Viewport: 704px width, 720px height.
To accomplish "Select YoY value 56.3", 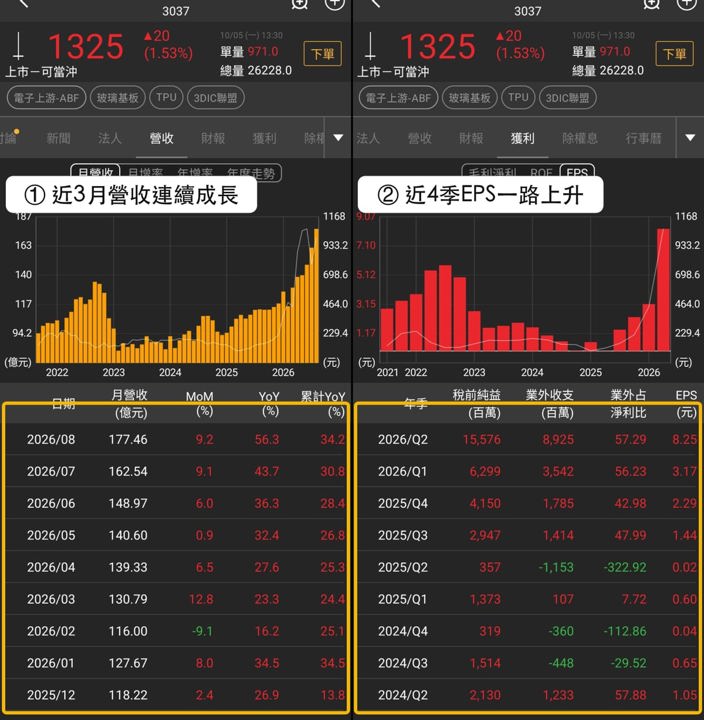I will 267,439.
